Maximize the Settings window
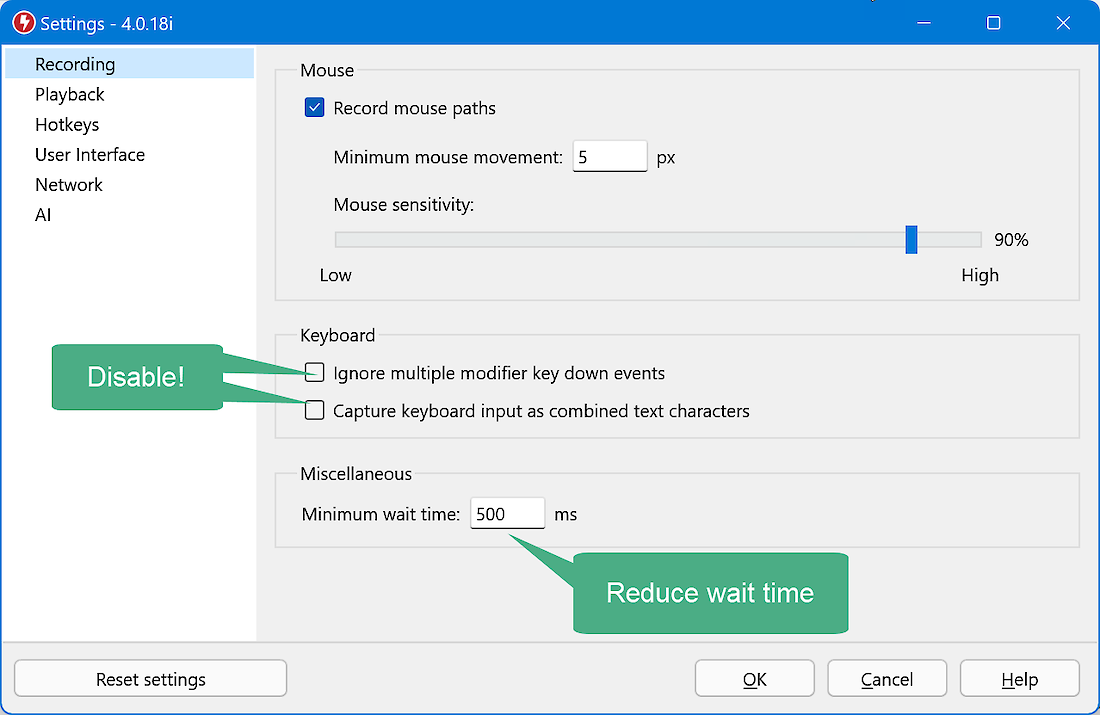This screenshot has width=1100, height=715. coord(993,23)
